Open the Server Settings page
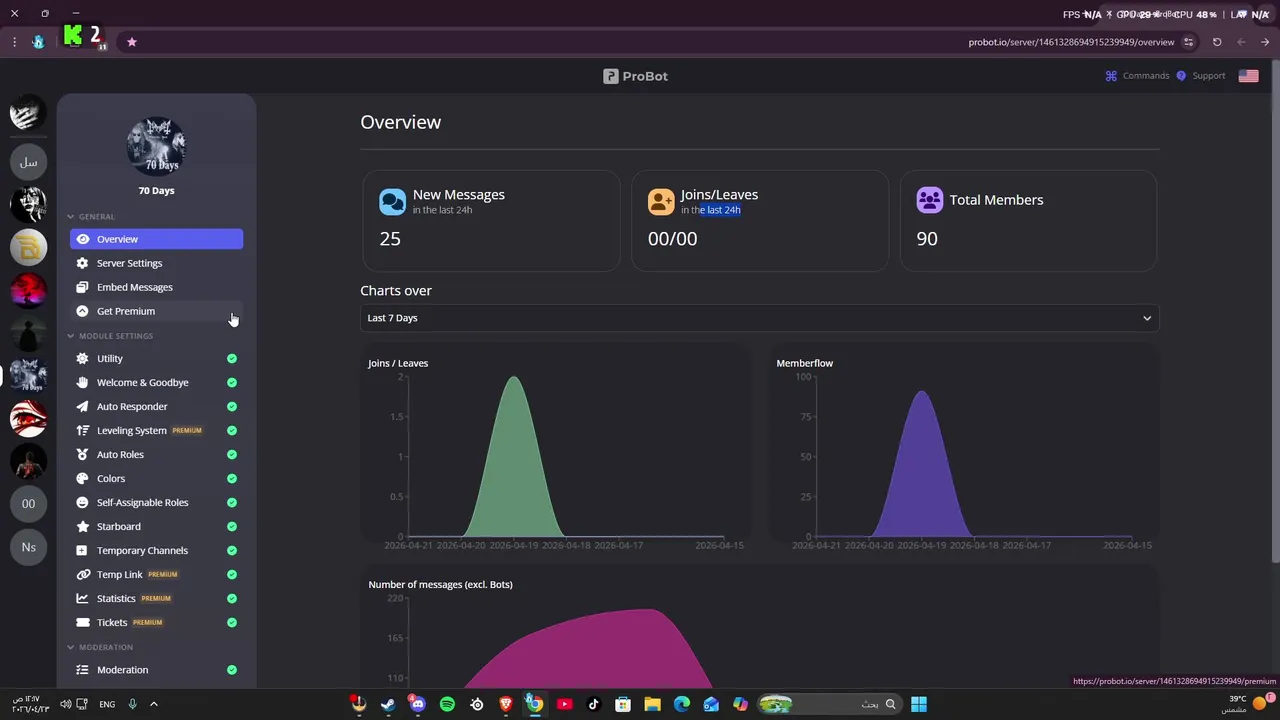Viewport: 1280px width, 720px height. click(156, 263)
